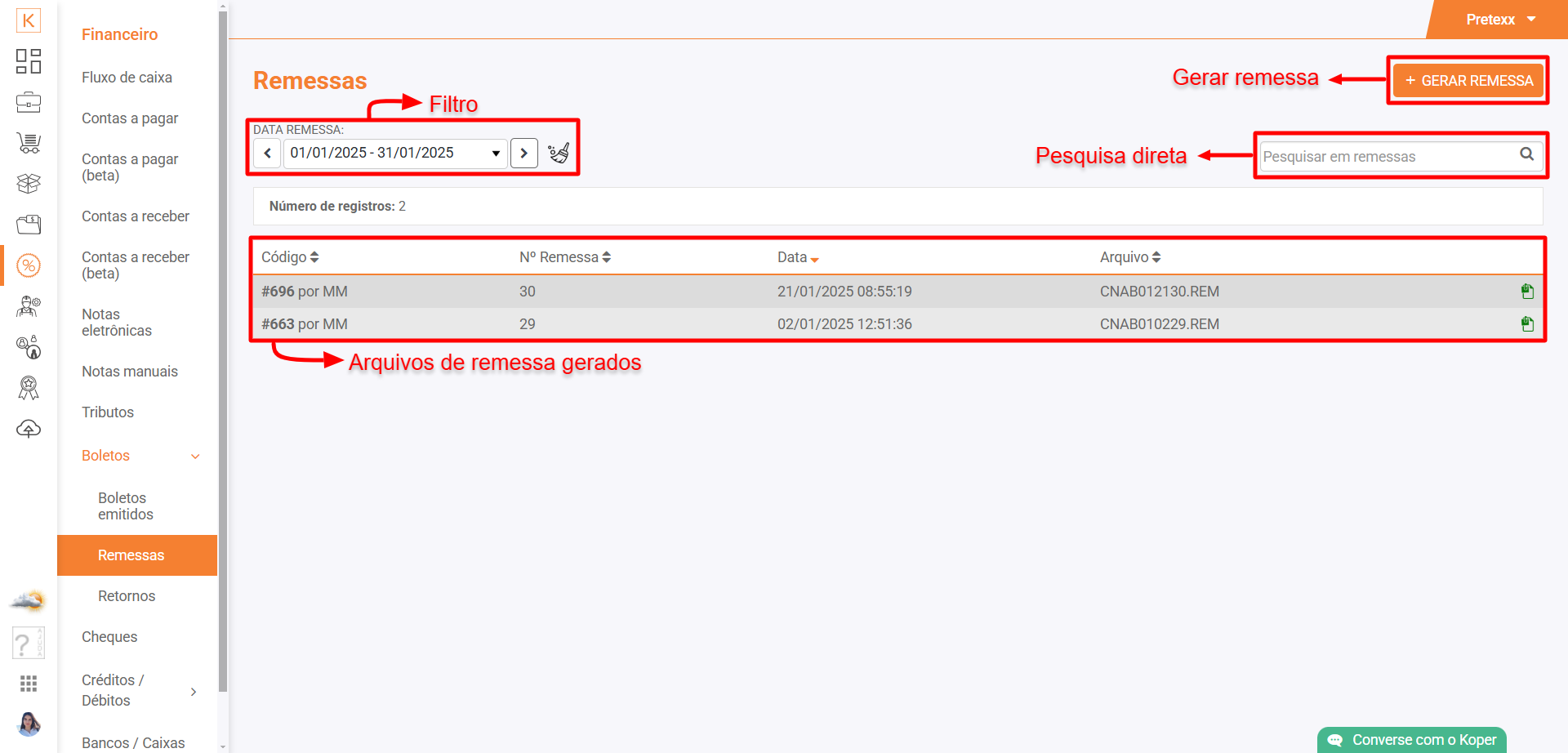
Task: Open the date range dropdown
Action: 395,154
